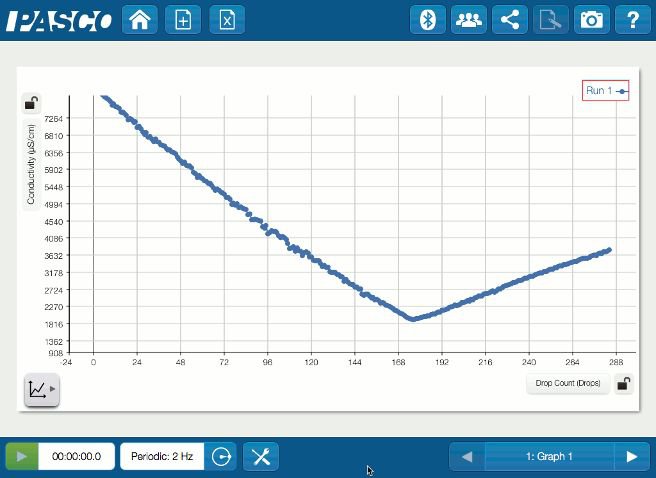Toggle the x-axis scale lock
The height and width of the screenshot is (478, 656).
[623, 383]
